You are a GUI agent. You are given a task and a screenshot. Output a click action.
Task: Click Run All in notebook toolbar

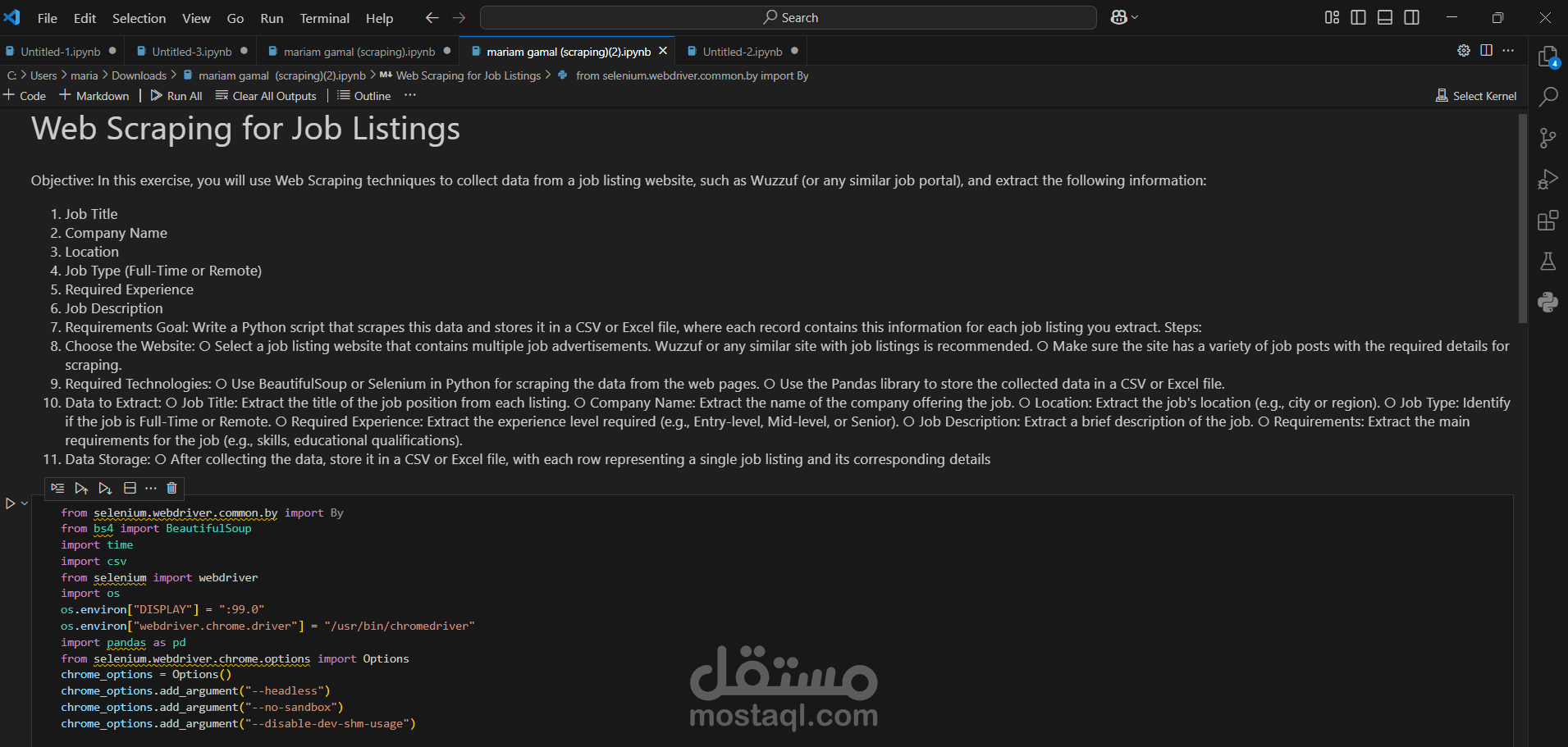tap(176, 96)
